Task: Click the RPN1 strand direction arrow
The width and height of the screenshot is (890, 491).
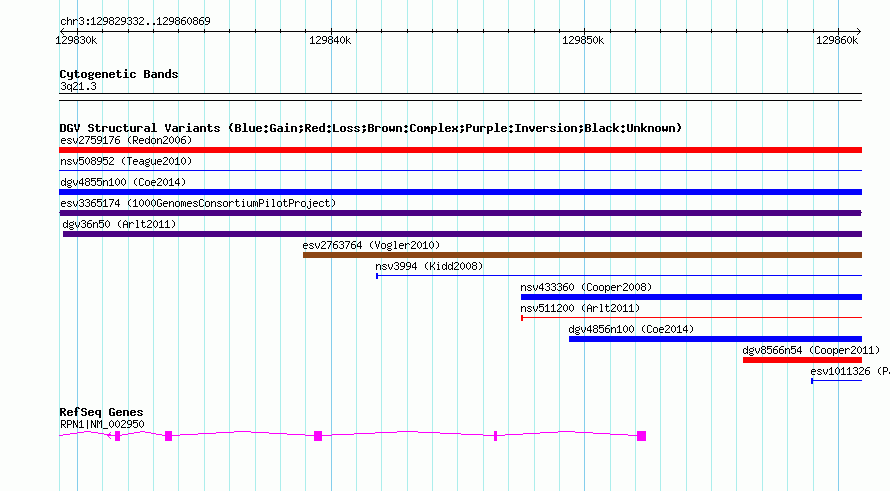Action: [110, 435]
